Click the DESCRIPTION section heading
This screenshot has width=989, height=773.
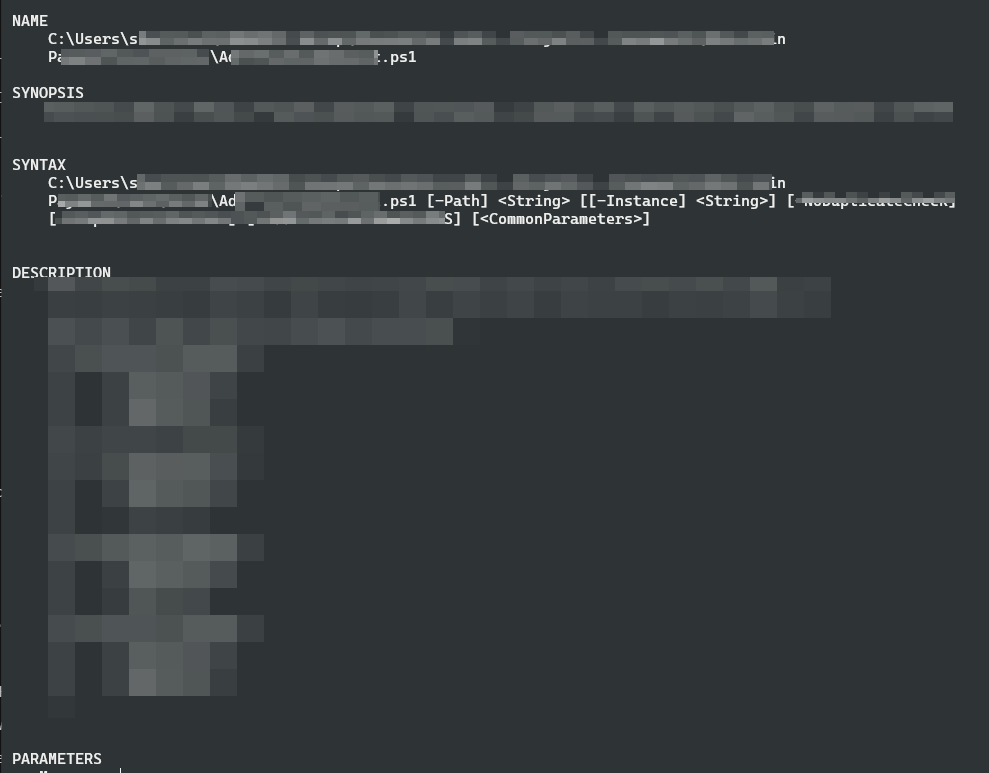[x=61, y=272]
